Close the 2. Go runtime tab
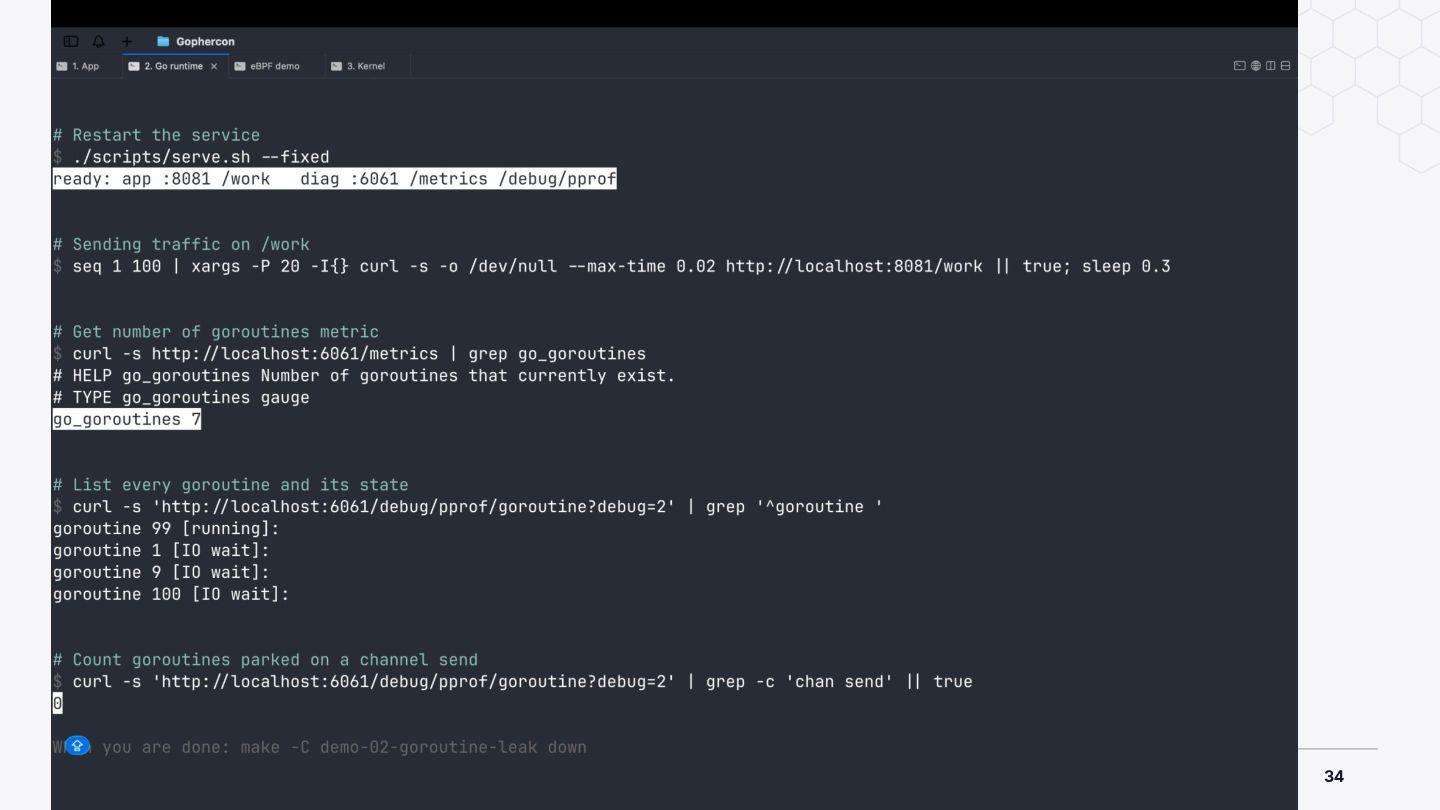Screen dimensions: 1440x810 (214, 66)
